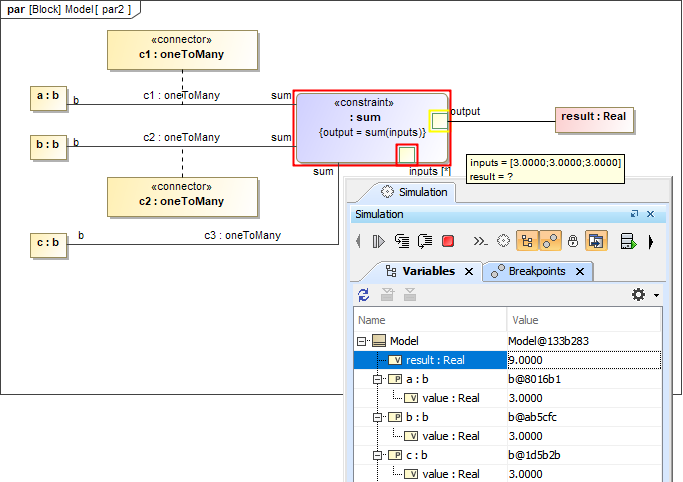The image size is (683, 482).
Task: Click the refresh variables icon
Action: 364,294
